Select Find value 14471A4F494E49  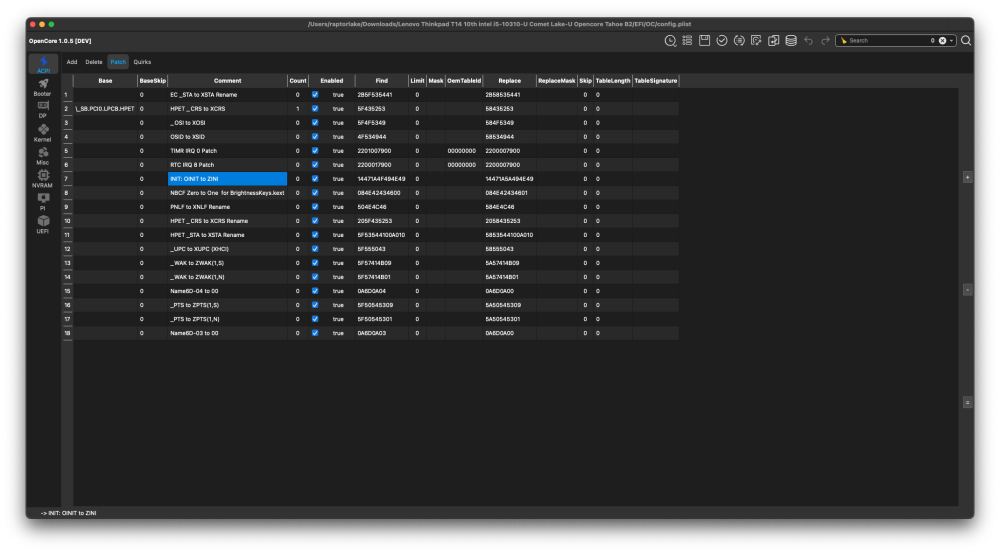[381, 179]
